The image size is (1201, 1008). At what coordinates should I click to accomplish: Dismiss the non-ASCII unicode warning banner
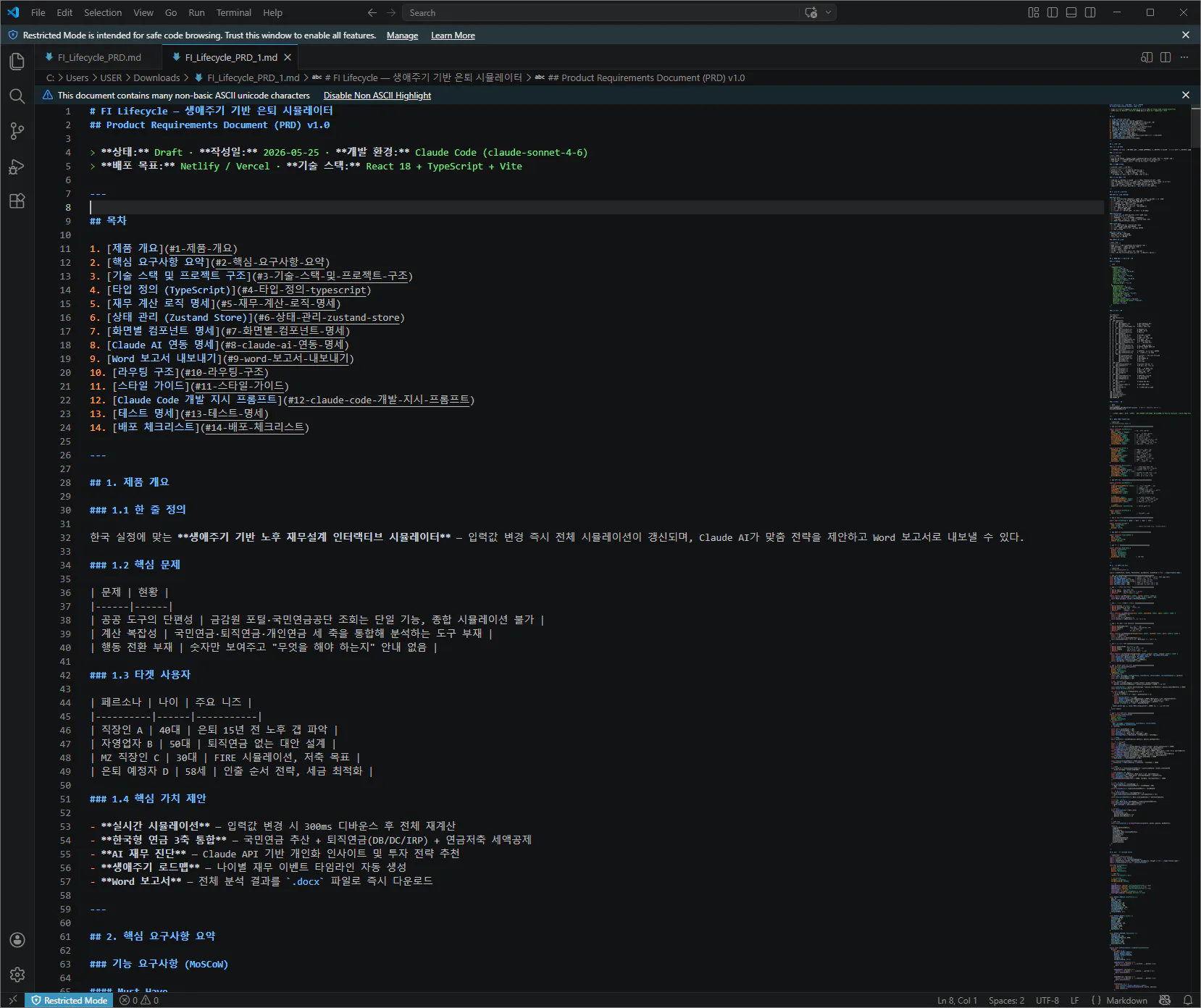click(1186, 95)
